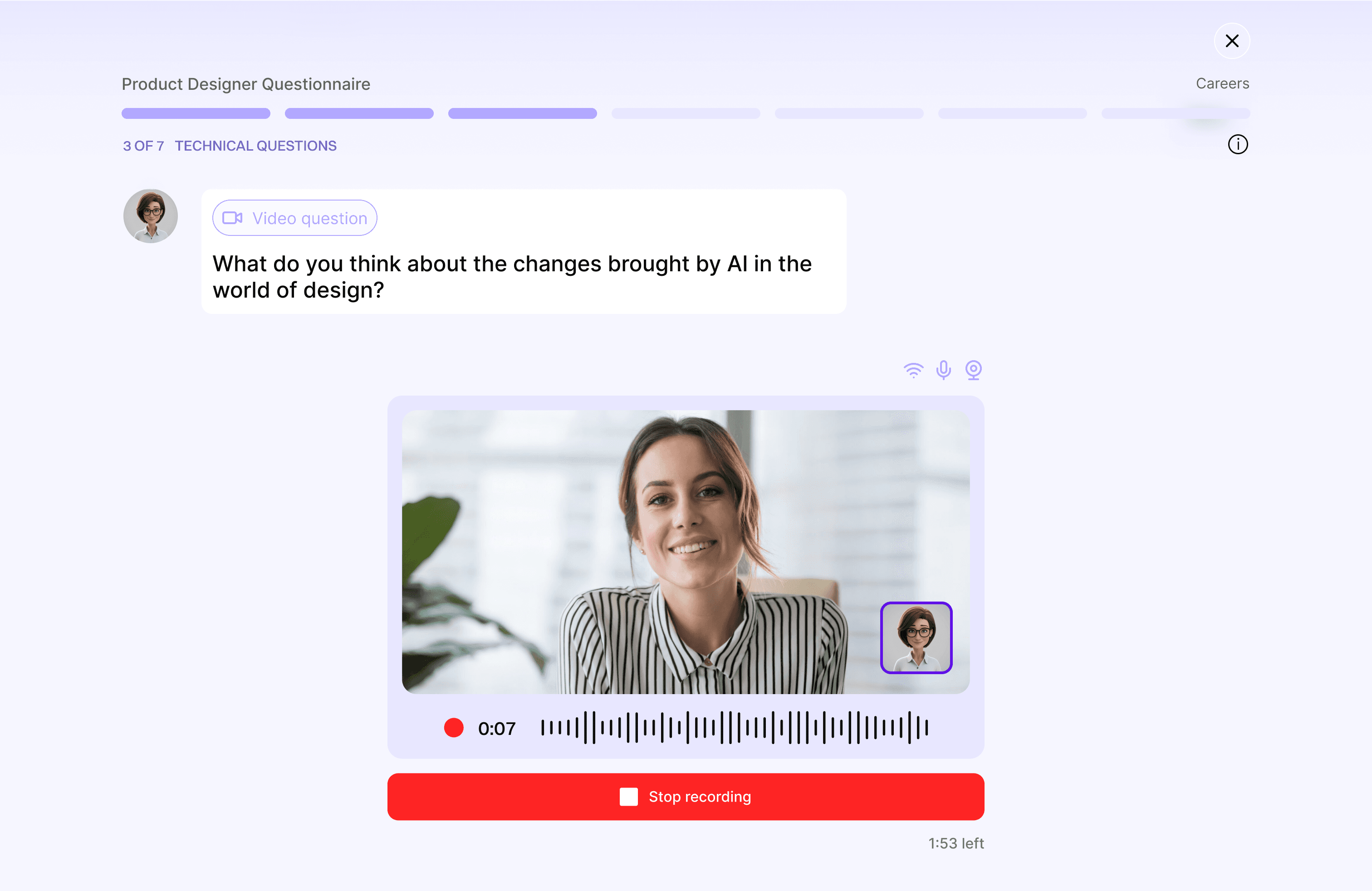Image resolution: width=1372 pixels, height=891 pixels.
Task: Open the Careers link
Action: point(1222,83)
